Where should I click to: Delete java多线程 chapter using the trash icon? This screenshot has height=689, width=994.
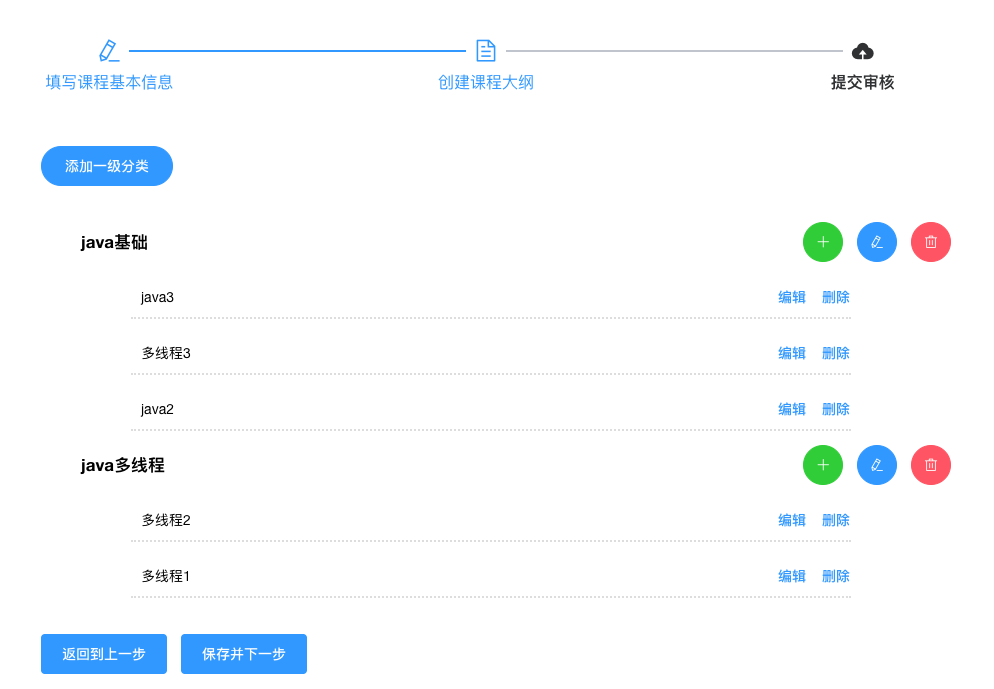[x=930, y=465]
